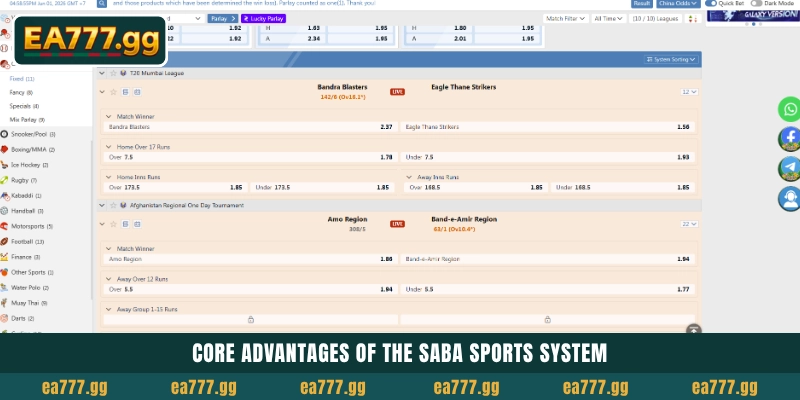Favorite the Amo Region match star
Viewport: 800px width, 400px height.
(x=113, y=224)
